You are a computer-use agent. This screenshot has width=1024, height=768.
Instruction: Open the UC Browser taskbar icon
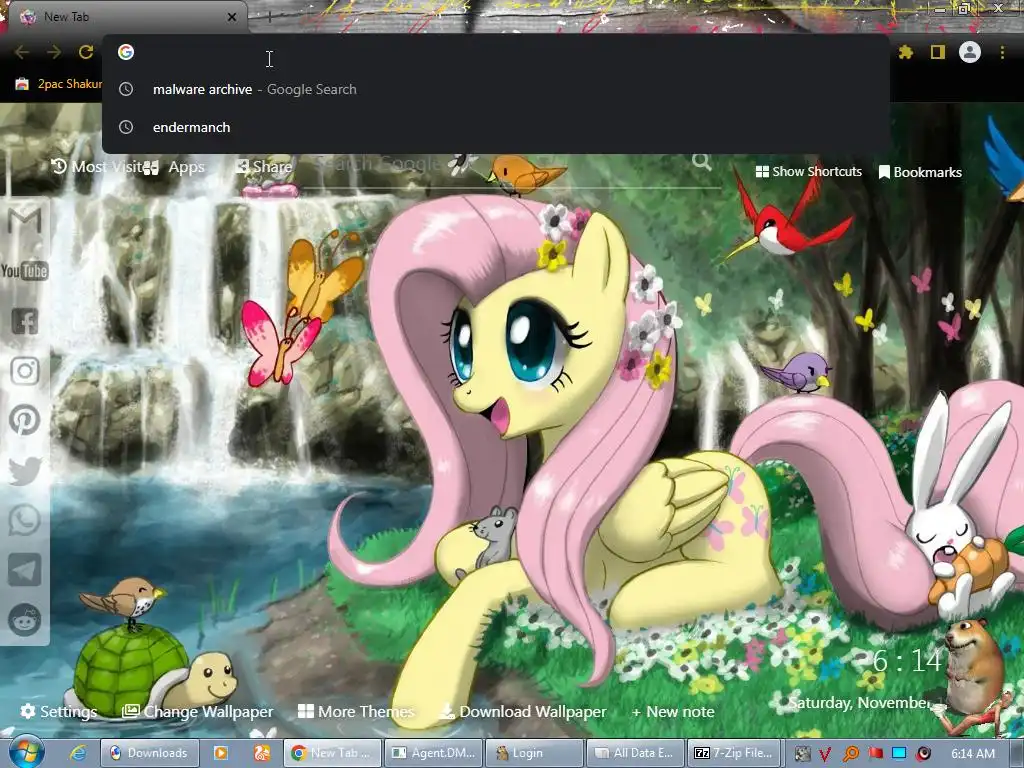[x=262, y=753]
